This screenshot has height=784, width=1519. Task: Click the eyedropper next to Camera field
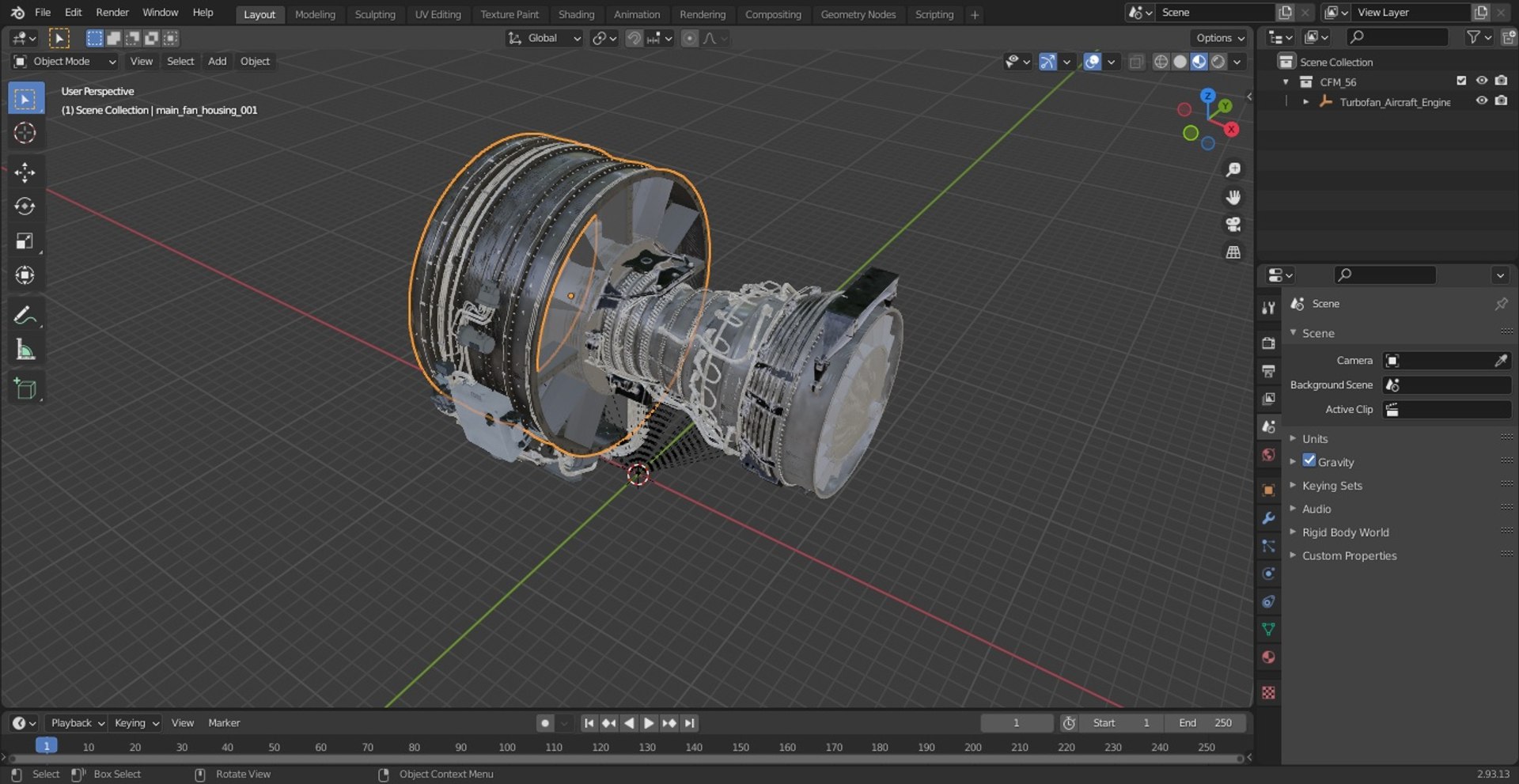coord(1500,361)
